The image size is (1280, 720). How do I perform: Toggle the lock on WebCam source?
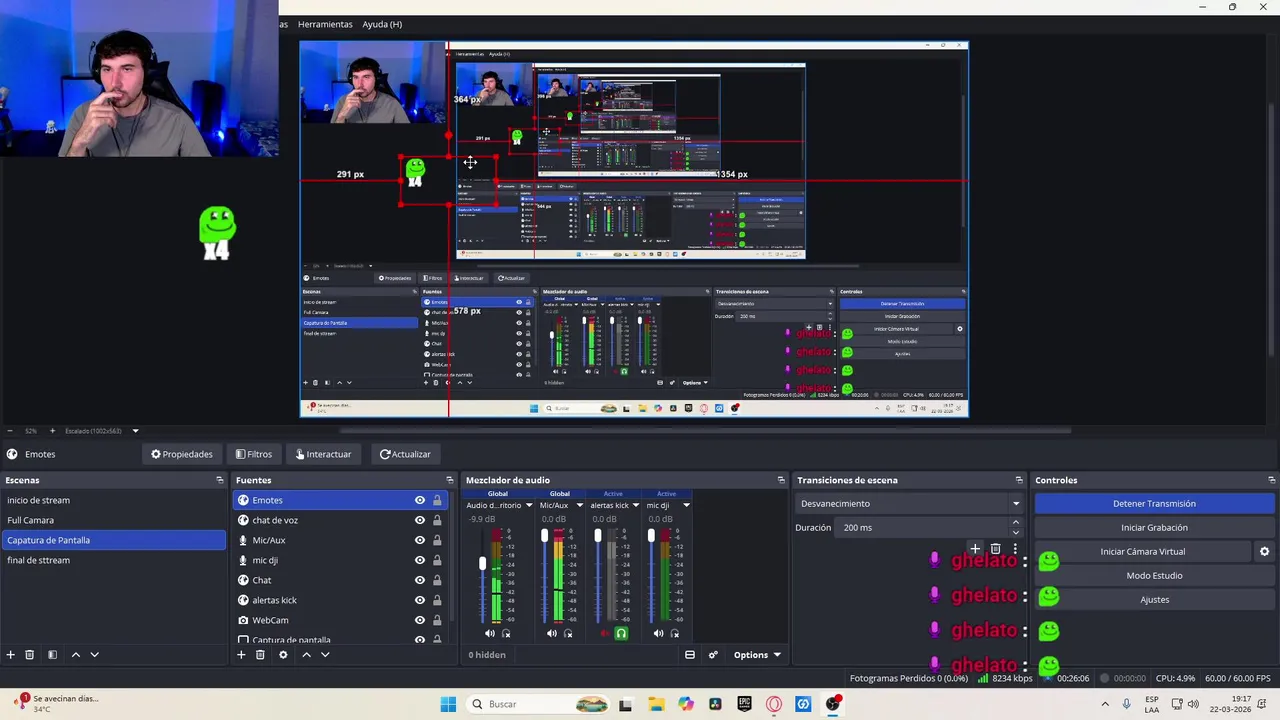437,620
